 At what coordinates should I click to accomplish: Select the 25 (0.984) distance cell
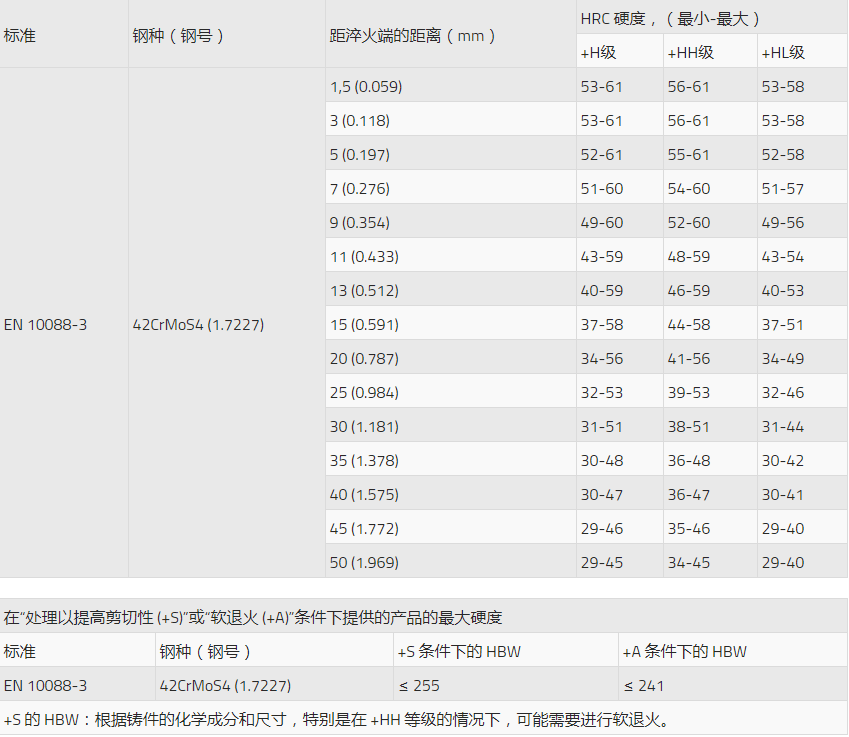coord(358,392)
